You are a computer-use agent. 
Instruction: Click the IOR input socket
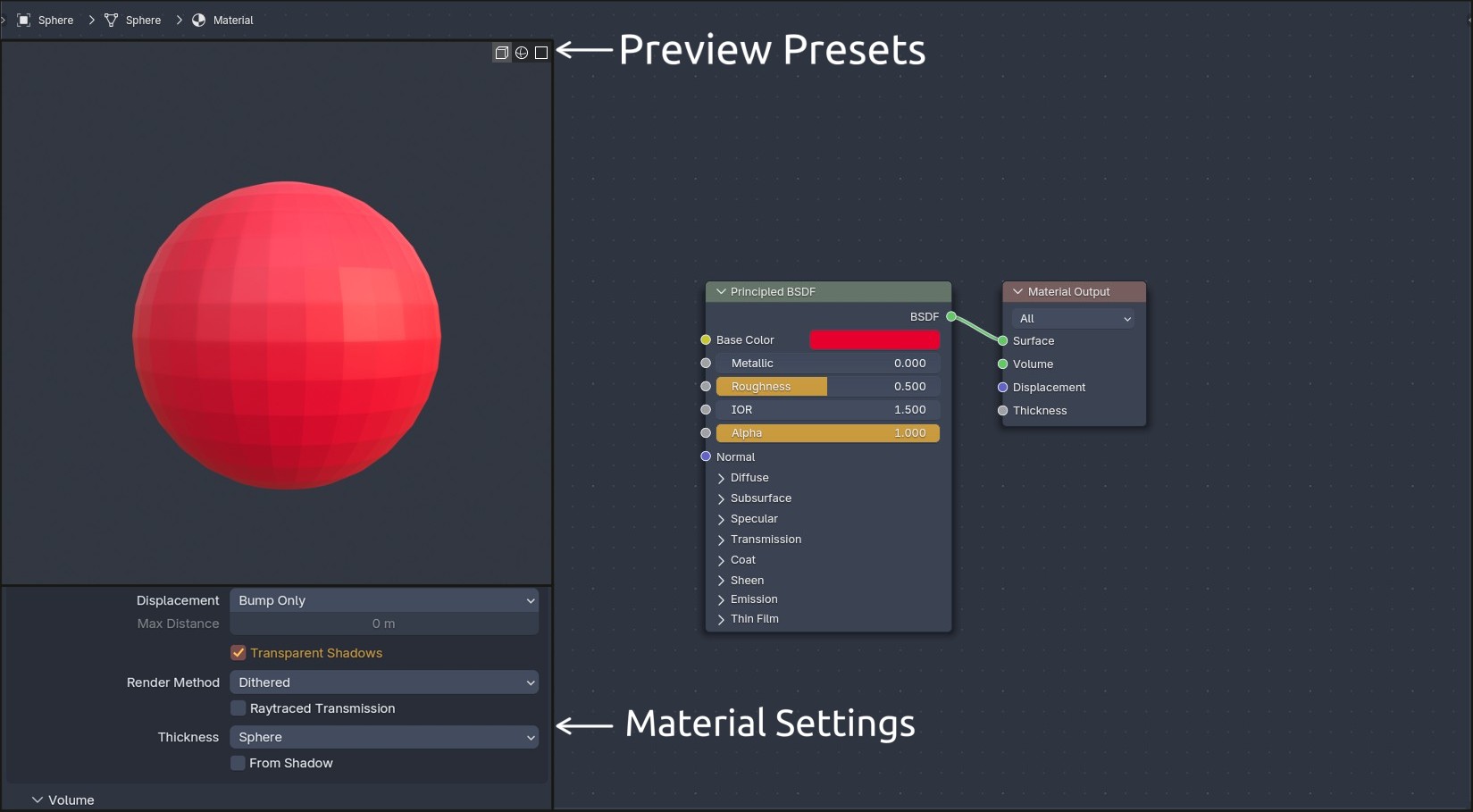point(706,409)
